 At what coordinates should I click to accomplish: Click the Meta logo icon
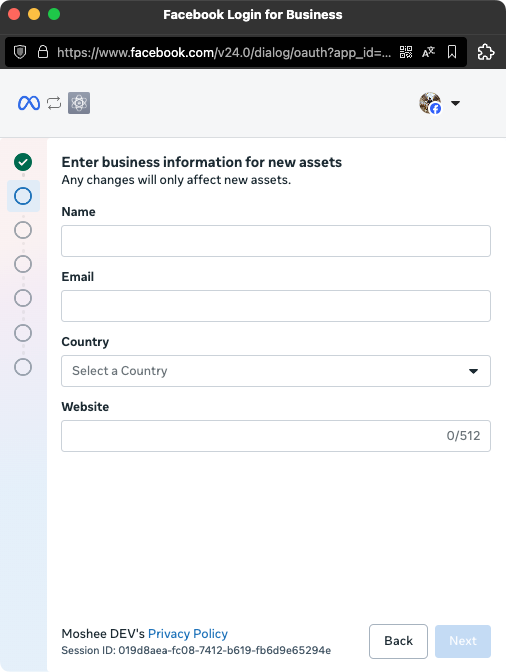(29, 103)
